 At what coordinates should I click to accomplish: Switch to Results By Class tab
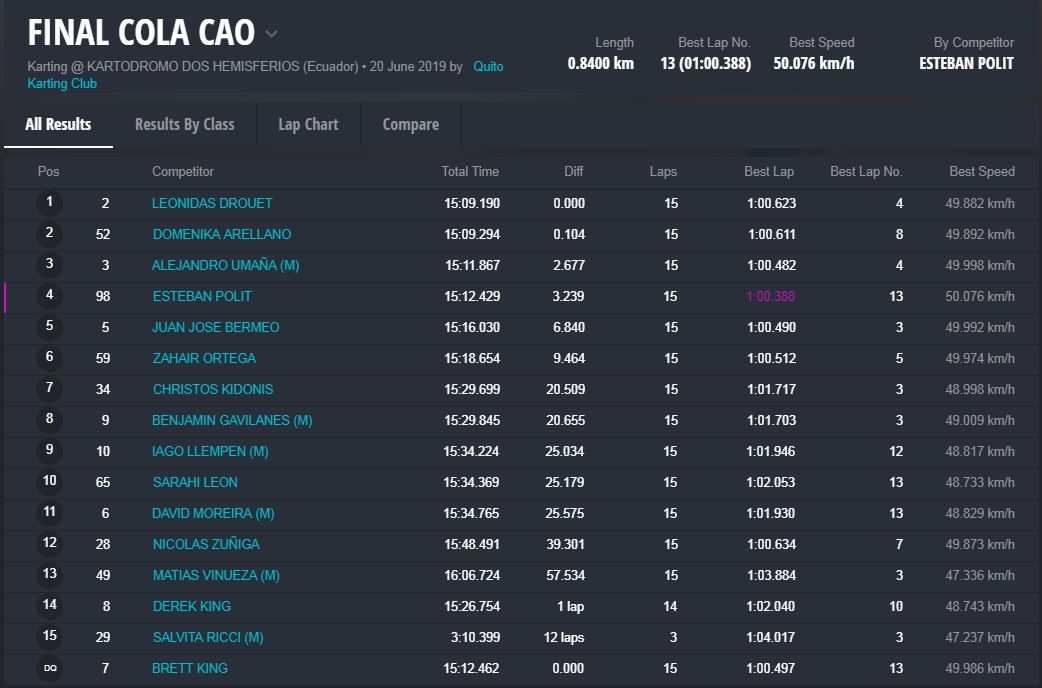(184, 124)
